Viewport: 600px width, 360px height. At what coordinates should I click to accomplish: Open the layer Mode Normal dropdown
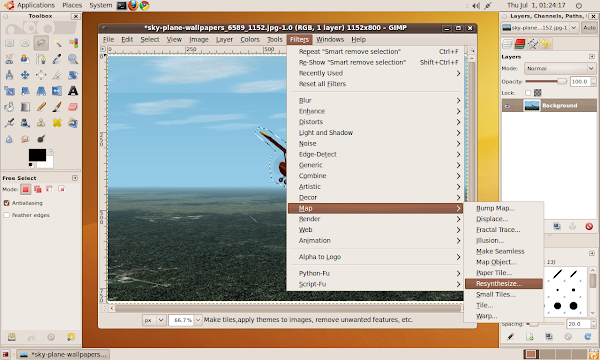pos(560,68)
